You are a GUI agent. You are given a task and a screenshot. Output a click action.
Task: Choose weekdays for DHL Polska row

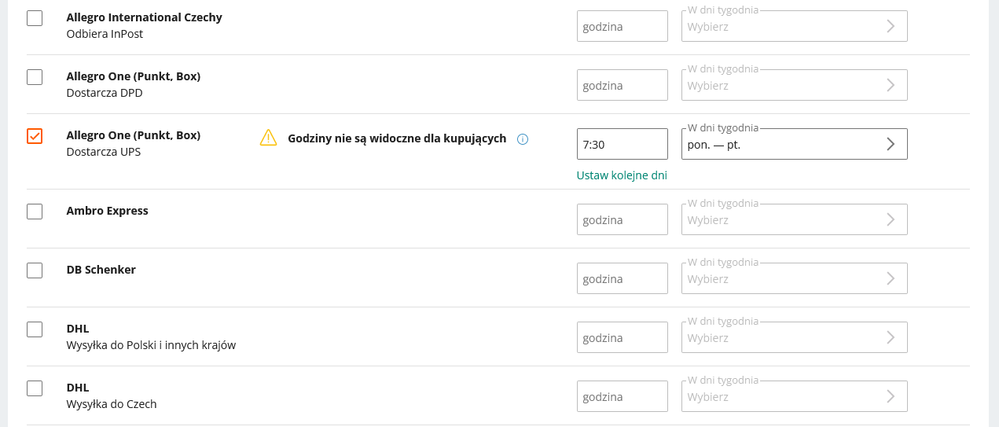794,337
